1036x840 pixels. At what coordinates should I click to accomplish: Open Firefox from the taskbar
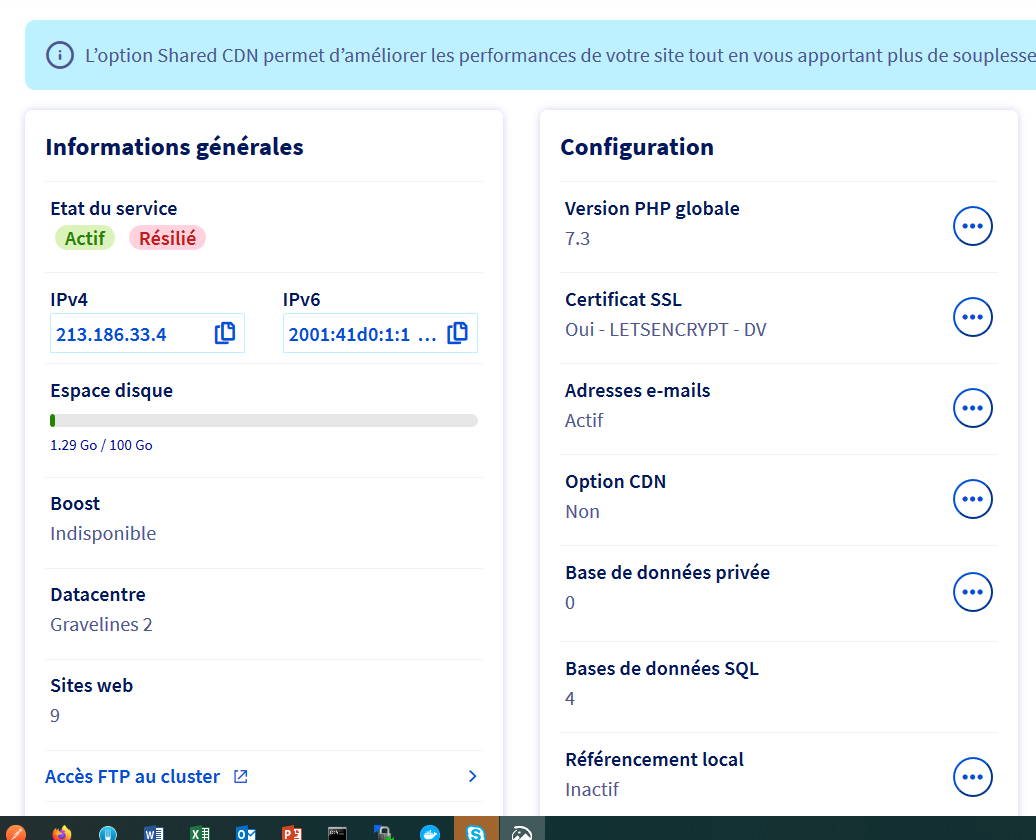pyautogui.click(x=62, y=831)
